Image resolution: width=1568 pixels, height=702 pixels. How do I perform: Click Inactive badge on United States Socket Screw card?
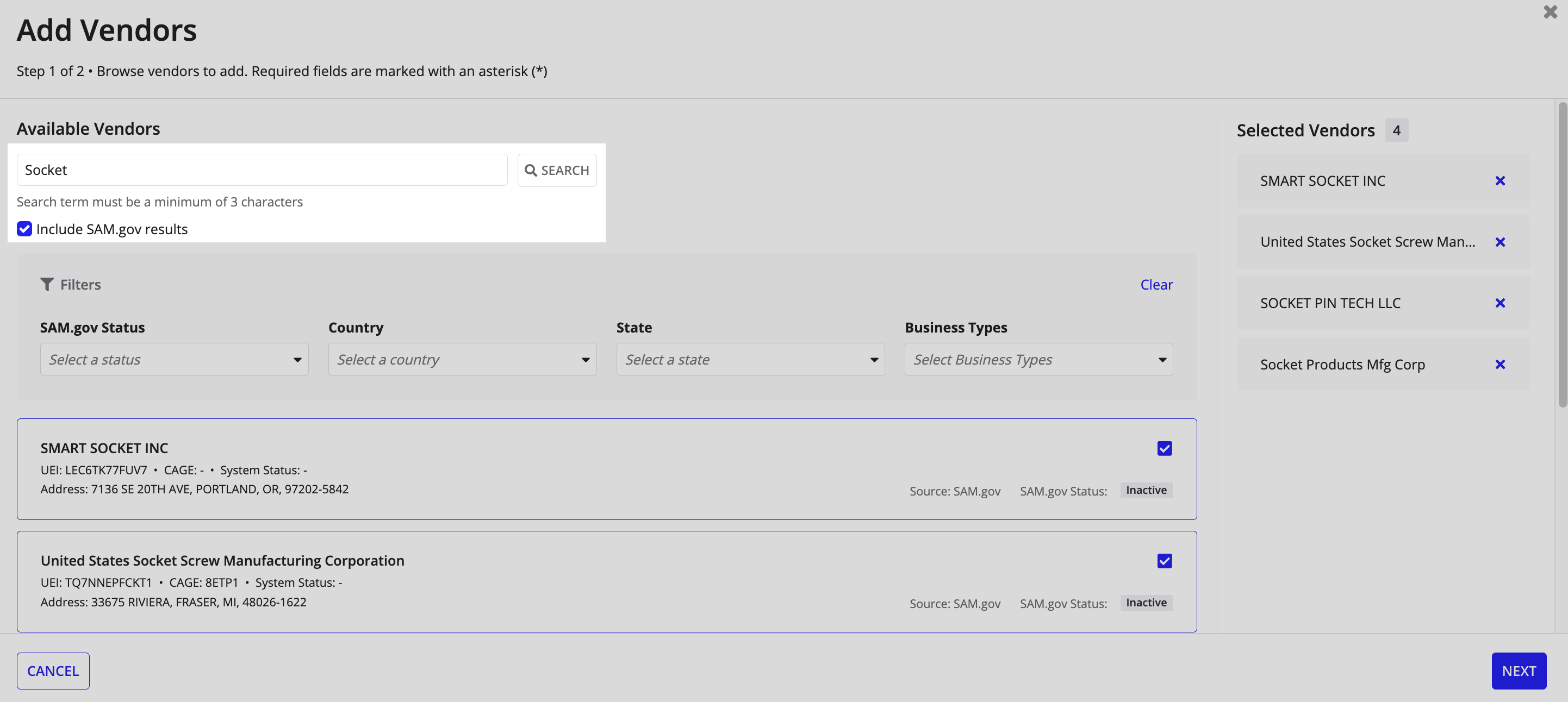point(1146,603)
